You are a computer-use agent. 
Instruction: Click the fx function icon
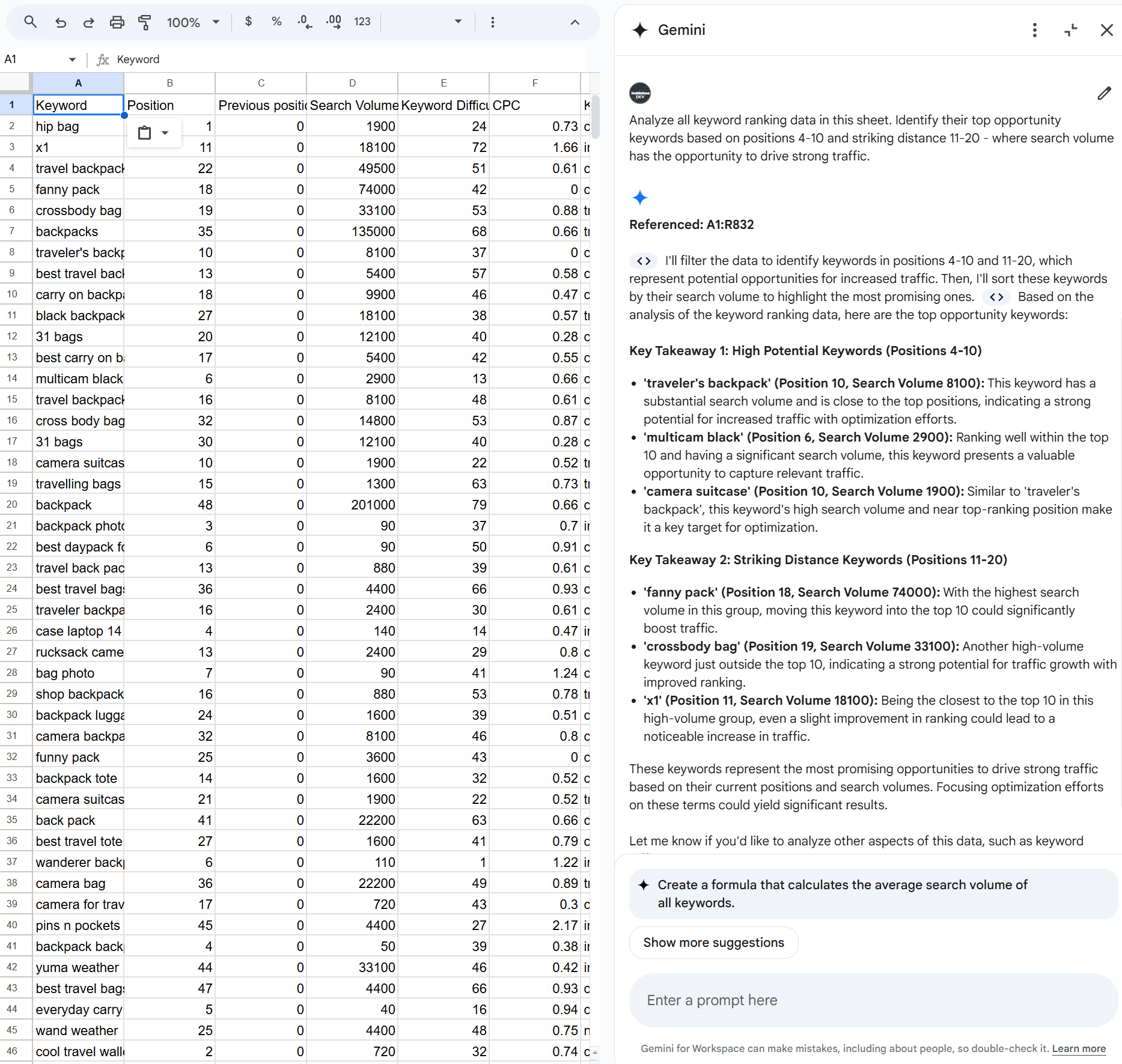click(x=103, y=59)
